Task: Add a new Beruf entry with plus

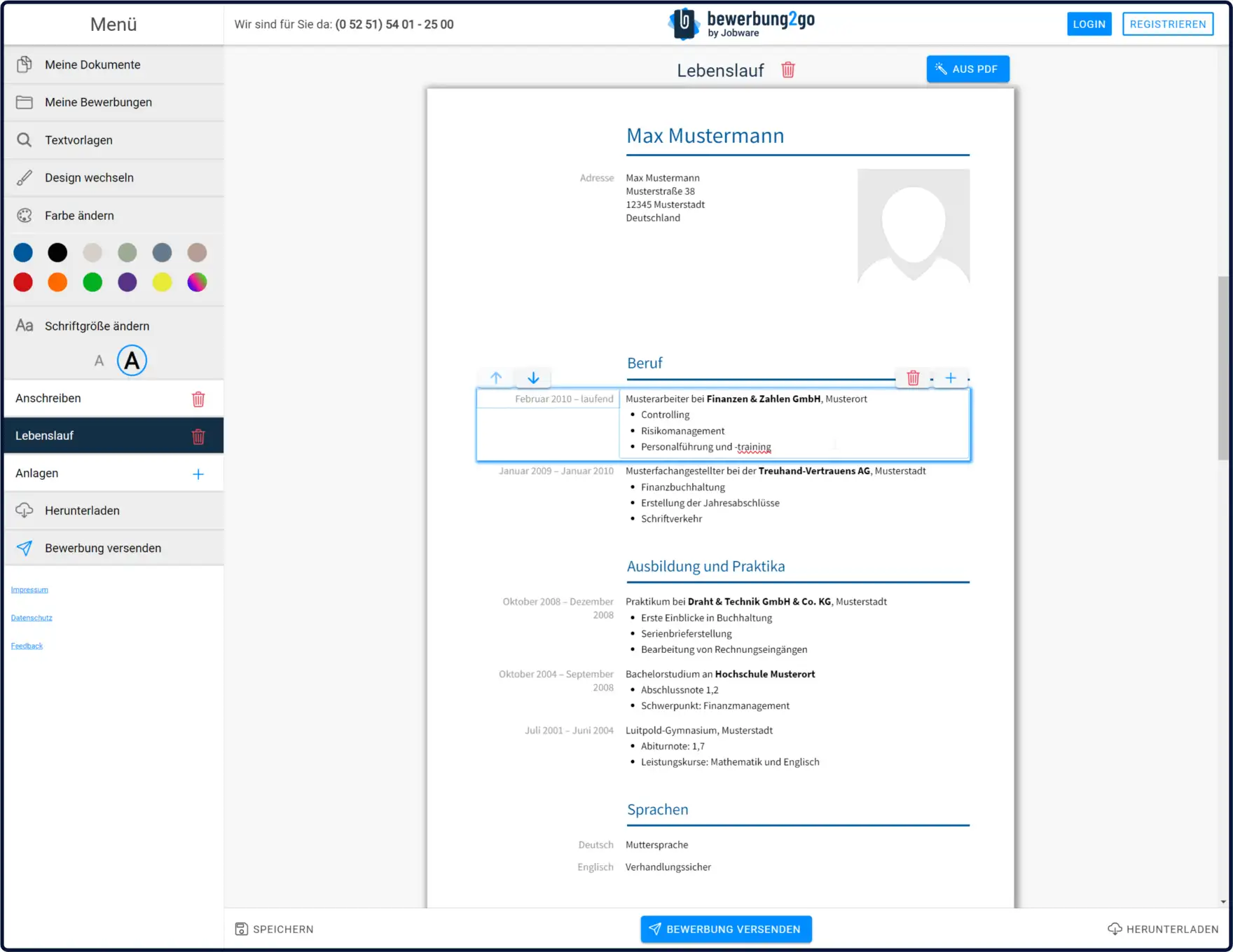Action: (951, 378)
